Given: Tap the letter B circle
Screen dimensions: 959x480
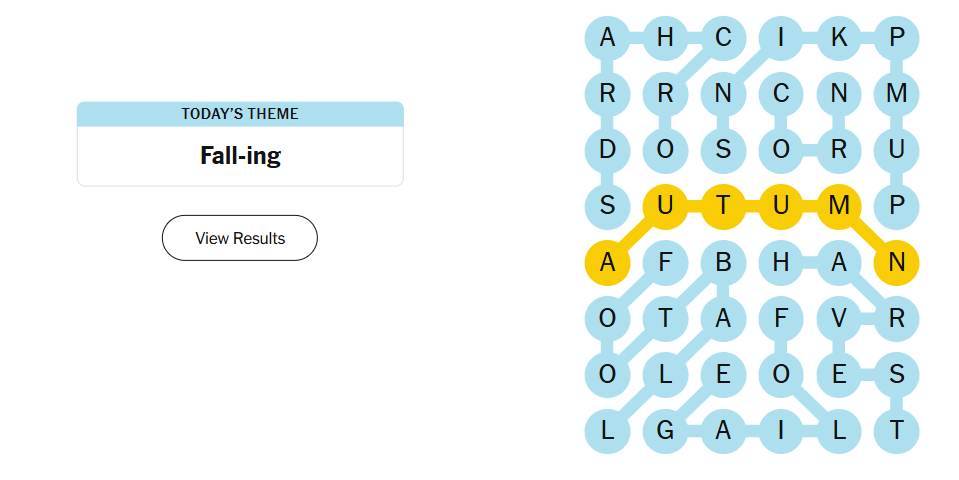Looking at the screenshot, I should (723, 264).
